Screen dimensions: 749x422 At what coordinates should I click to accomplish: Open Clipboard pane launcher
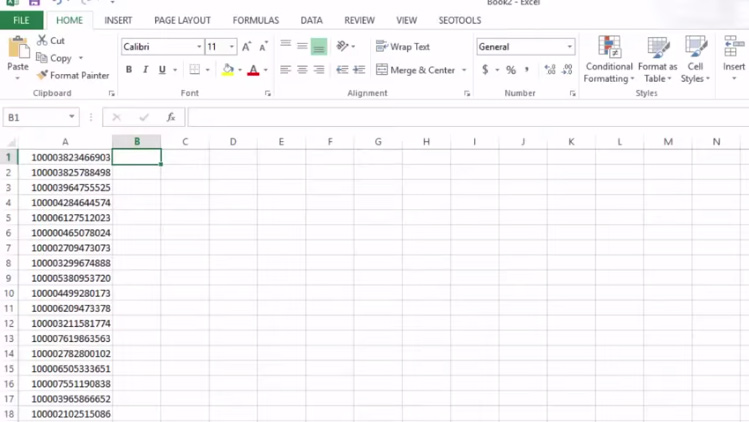point(112,94)
